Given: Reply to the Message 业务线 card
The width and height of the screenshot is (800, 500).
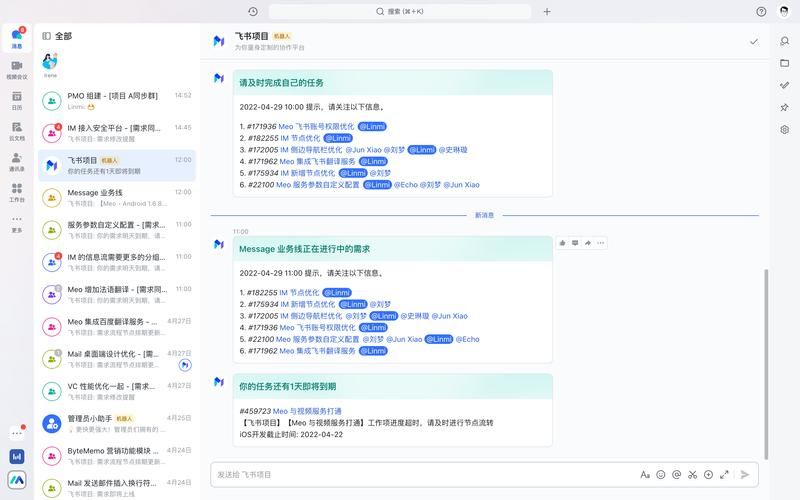Looking at the screenshot, I should [x=575, y=243].
